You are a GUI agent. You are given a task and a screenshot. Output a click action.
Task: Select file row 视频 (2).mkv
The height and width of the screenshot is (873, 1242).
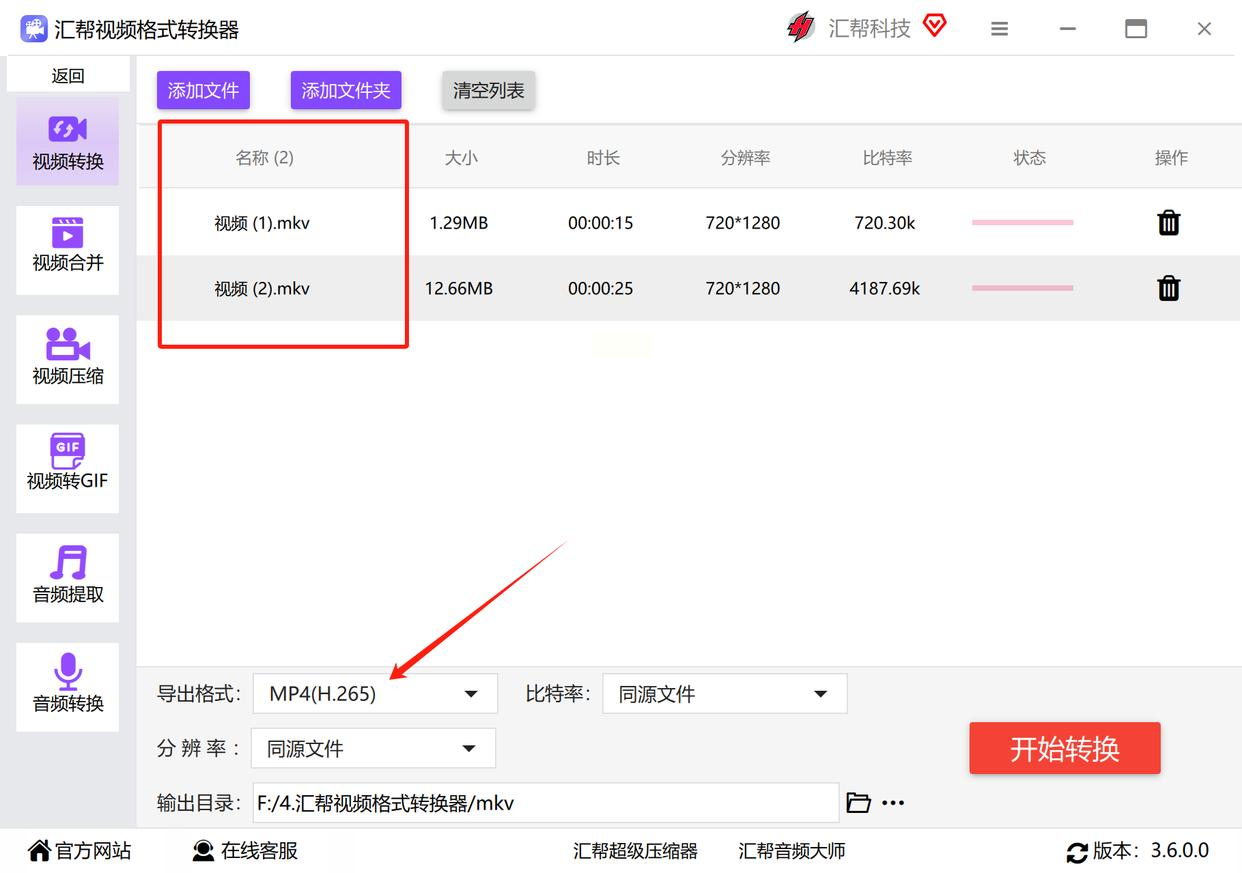(689, 288)
